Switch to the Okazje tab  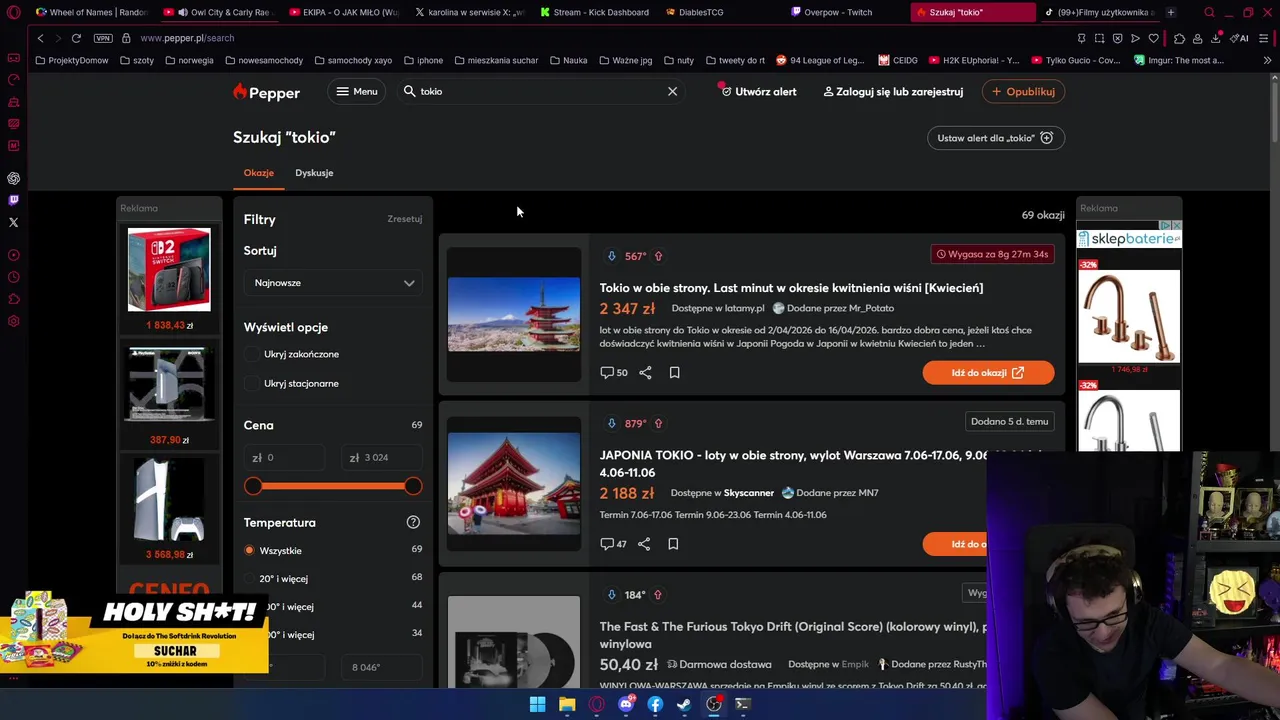(x=259, y=173)
